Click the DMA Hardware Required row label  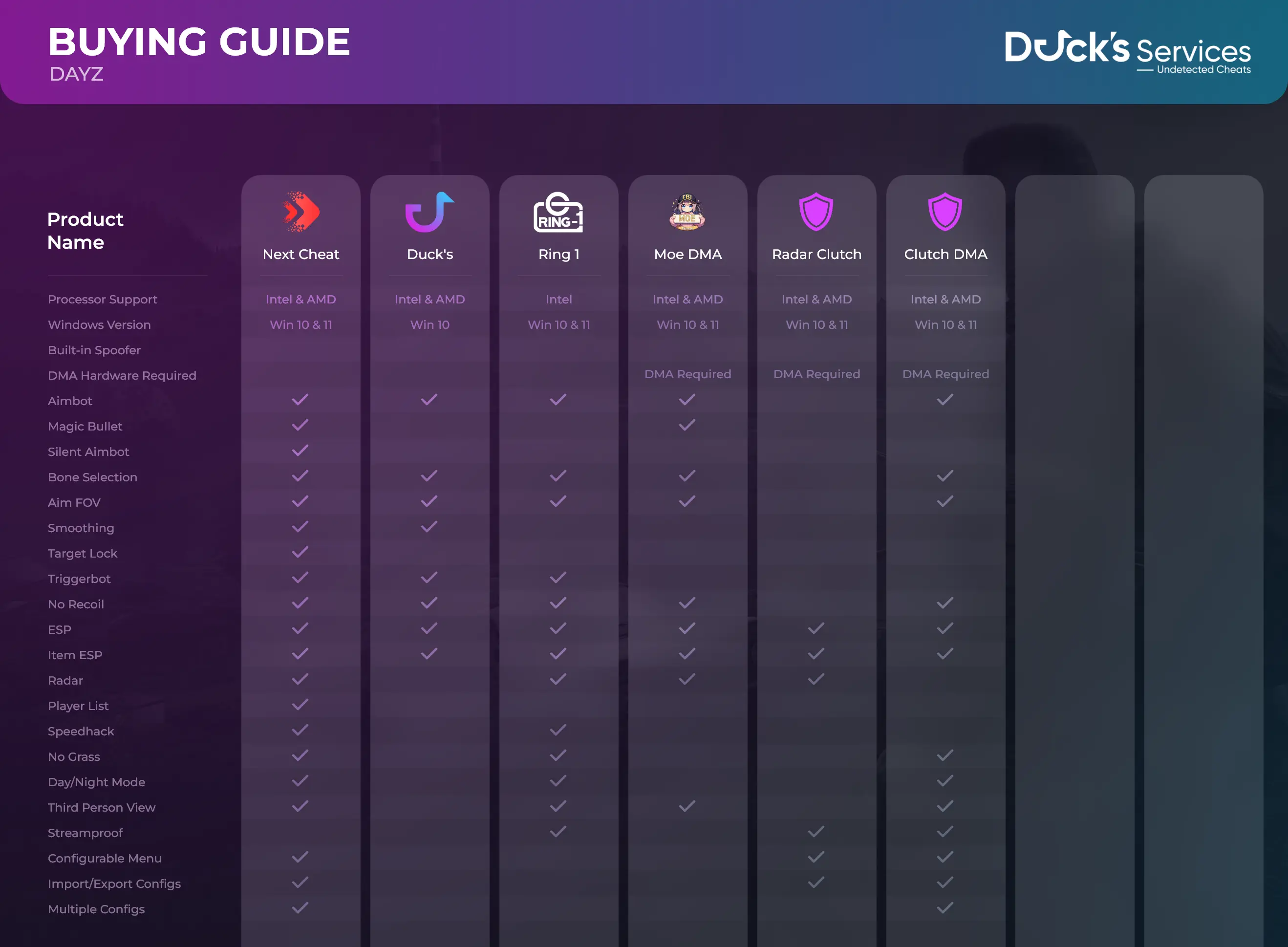[122, 375]
